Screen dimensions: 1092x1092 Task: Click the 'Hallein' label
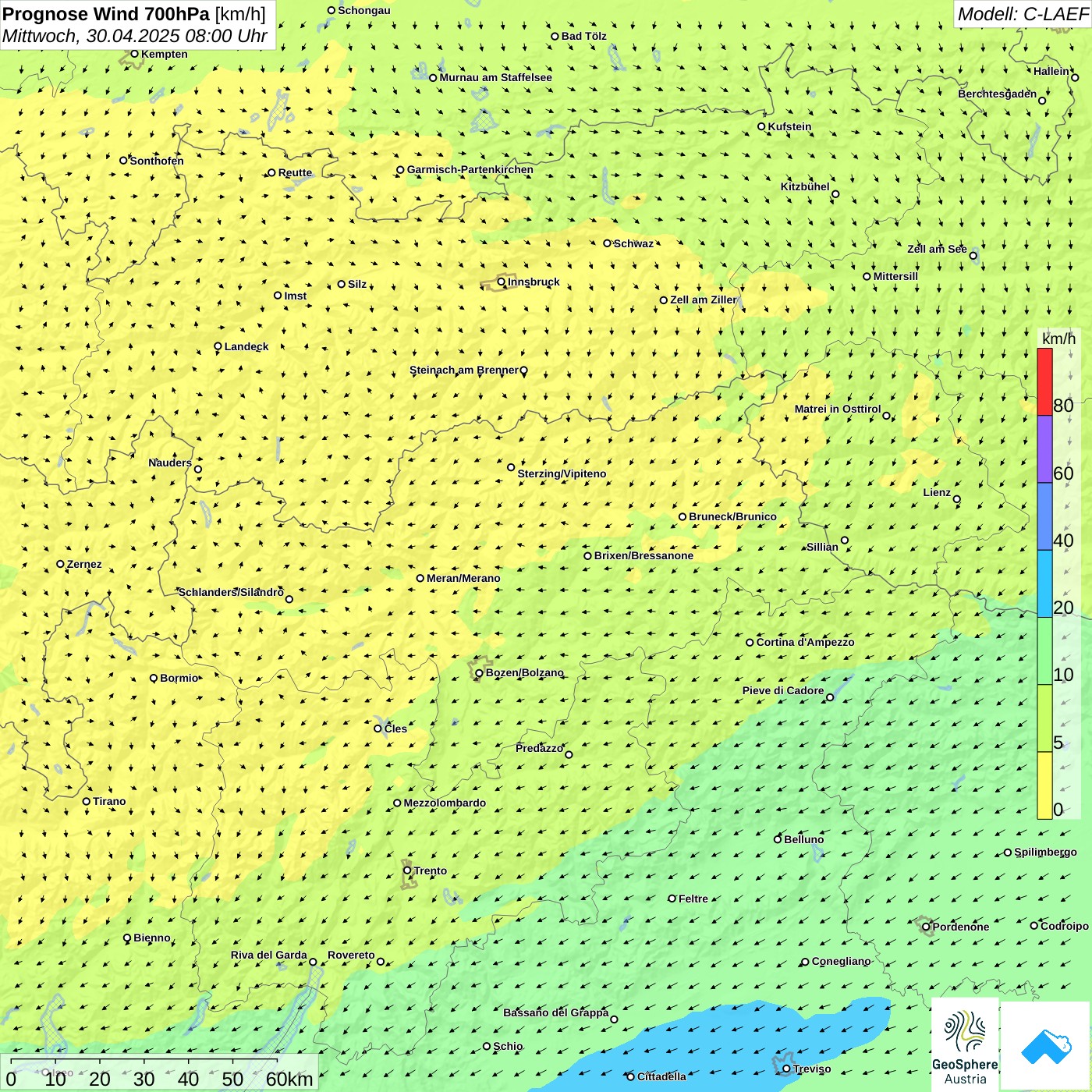[1051, 71]
